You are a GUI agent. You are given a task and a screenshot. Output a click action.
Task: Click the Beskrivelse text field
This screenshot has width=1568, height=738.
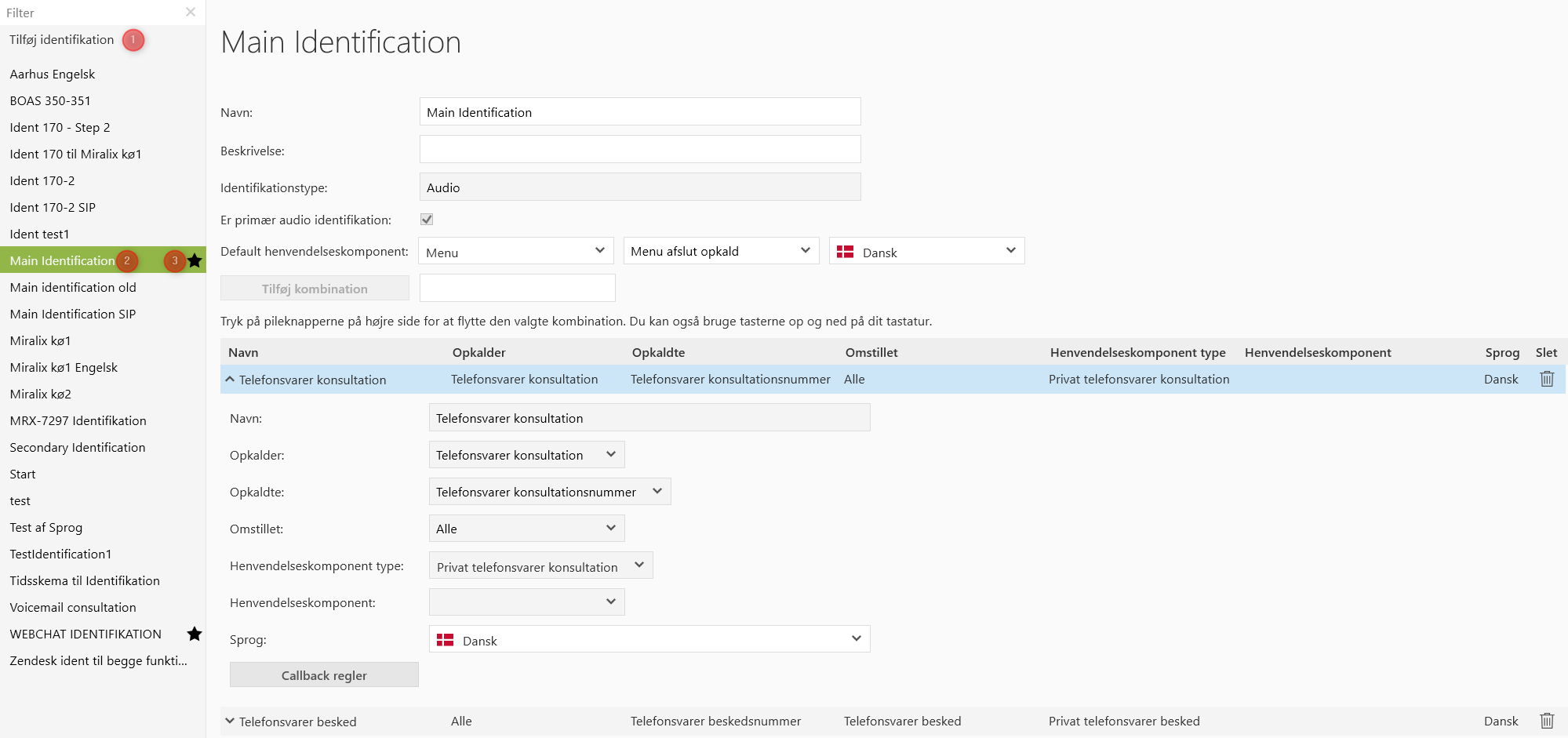click(639, 150)
